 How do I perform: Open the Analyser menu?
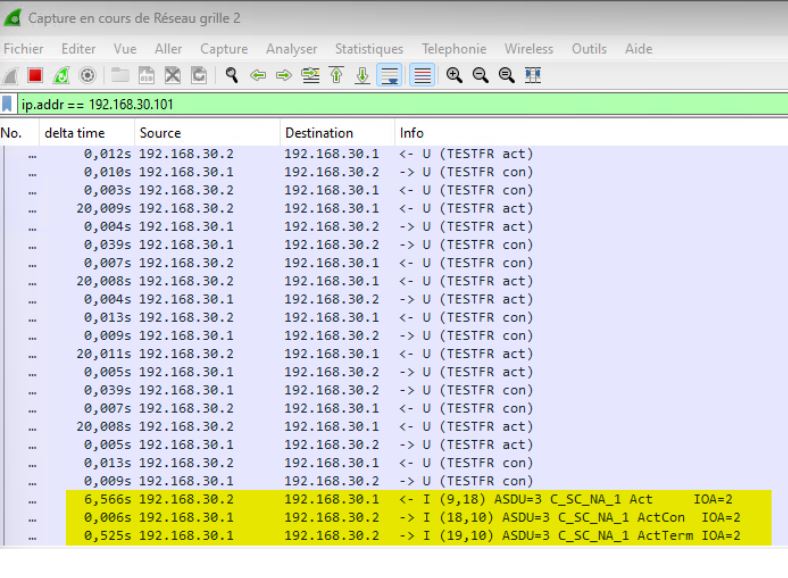291,49
